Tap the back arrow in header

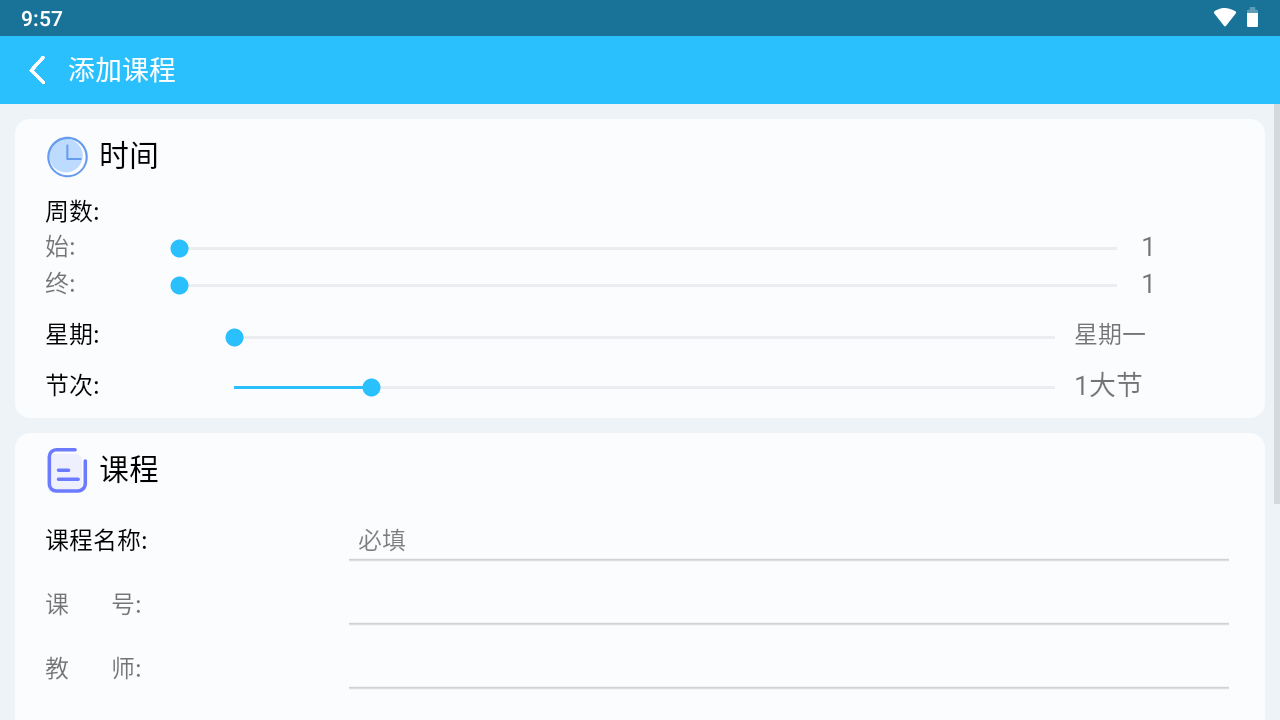pos(38,70)
